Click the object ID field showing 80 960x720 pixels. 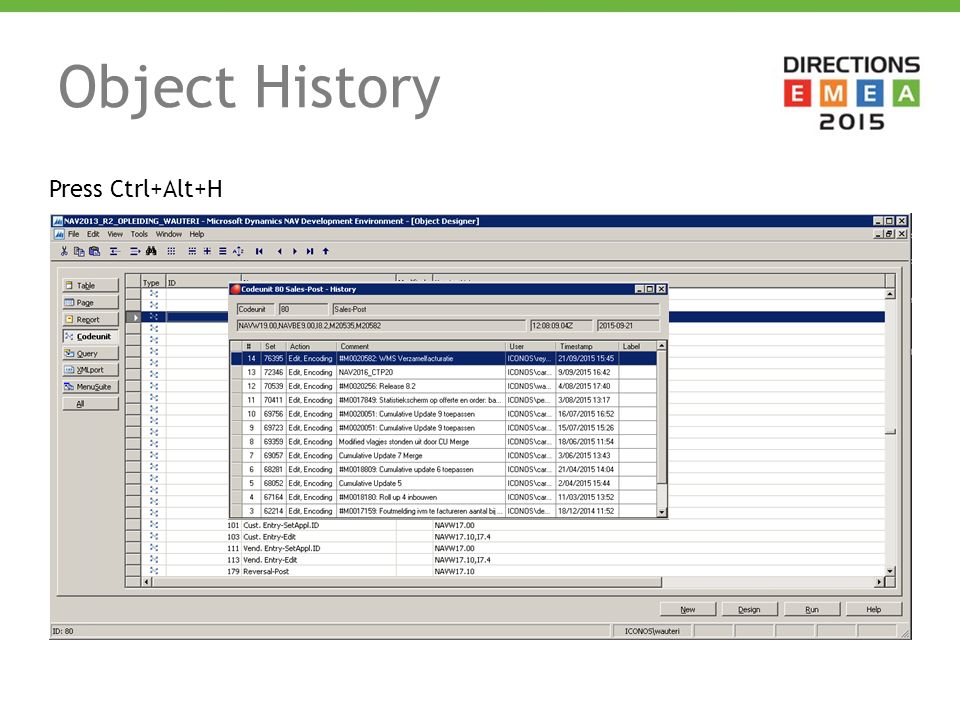[x=302, y=309]
